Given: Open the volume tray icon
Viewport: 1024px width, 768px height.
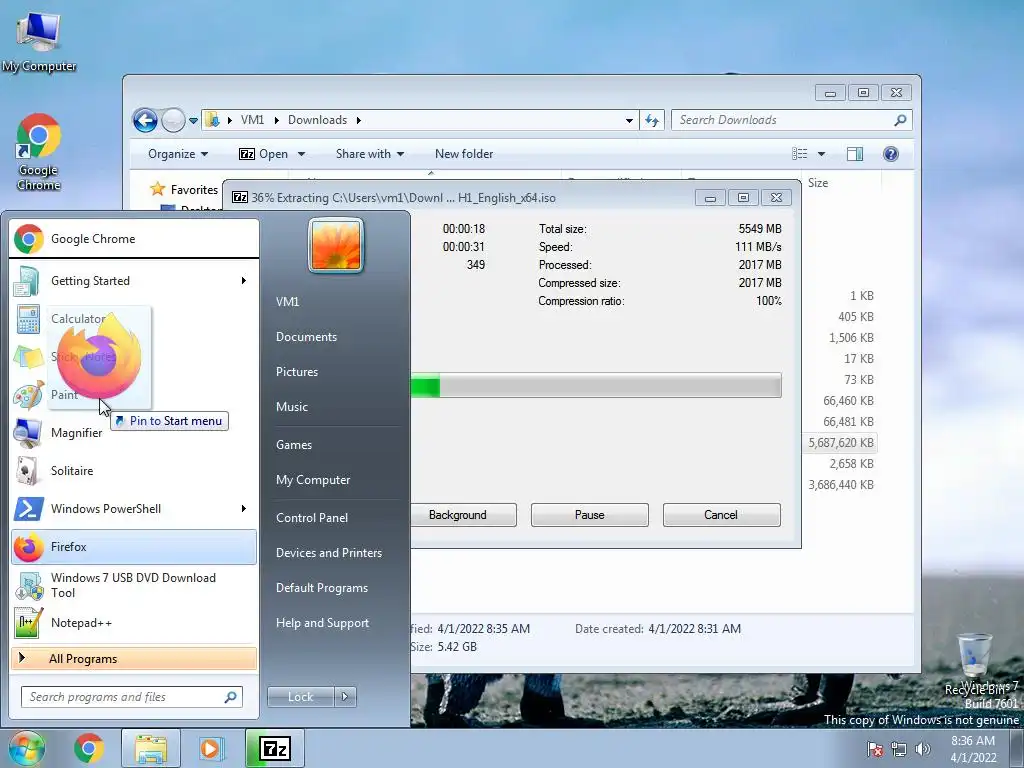Looking at the screenshot, I should [x=922, y=749].
